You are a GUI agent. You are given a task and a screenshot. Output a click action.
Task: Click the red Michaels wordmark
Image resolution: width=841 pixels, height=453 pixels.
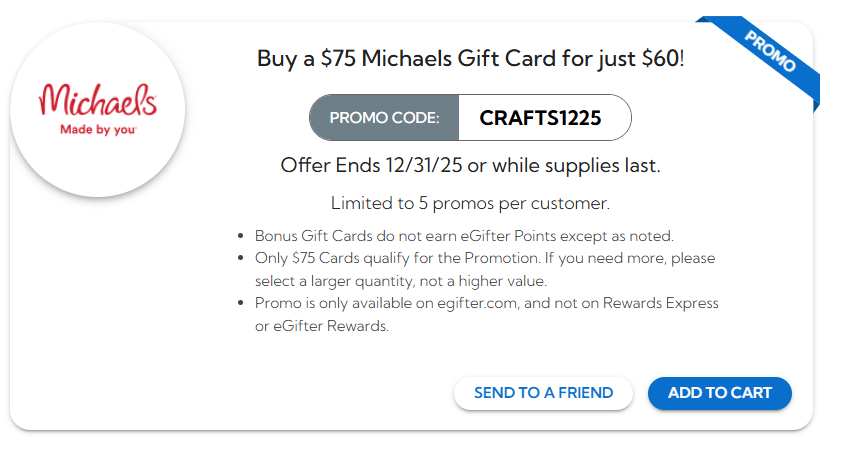click(98, 101)
